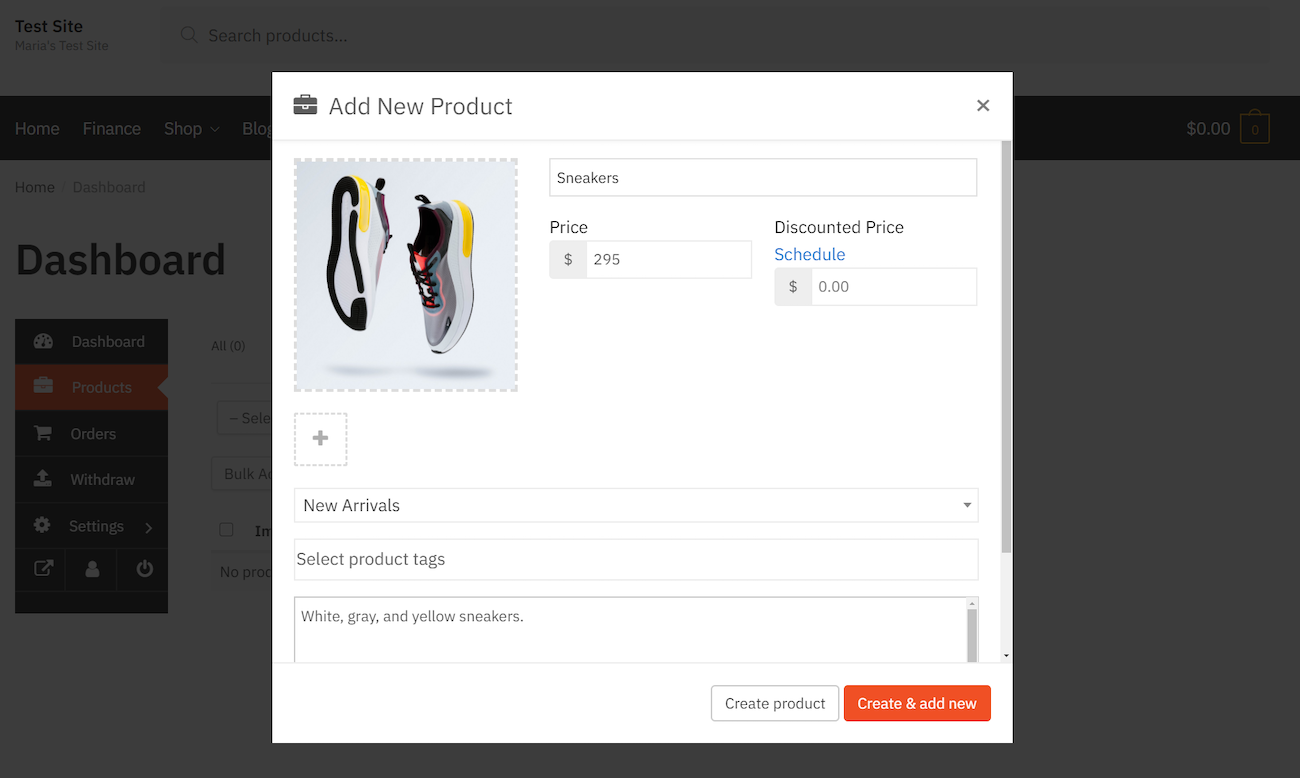Click the product description text area

click(x=630, y=630)
